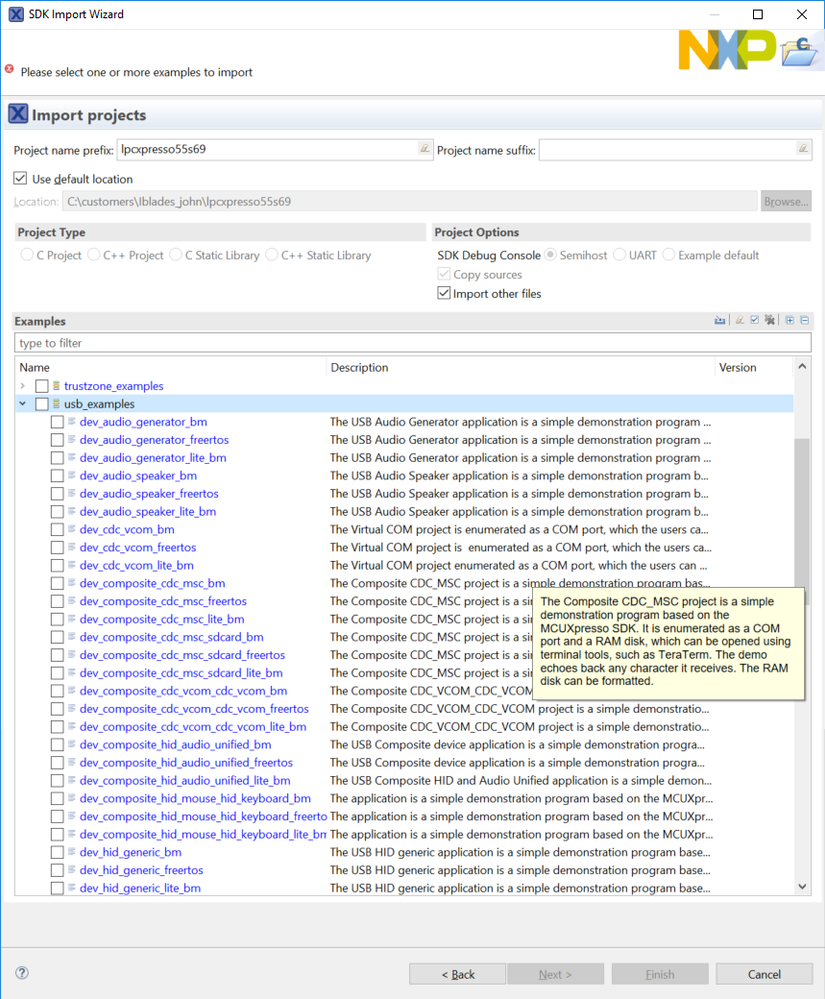Click the Location path field
The width and height of the screenshot is (825, 999).
pos(409,201)
